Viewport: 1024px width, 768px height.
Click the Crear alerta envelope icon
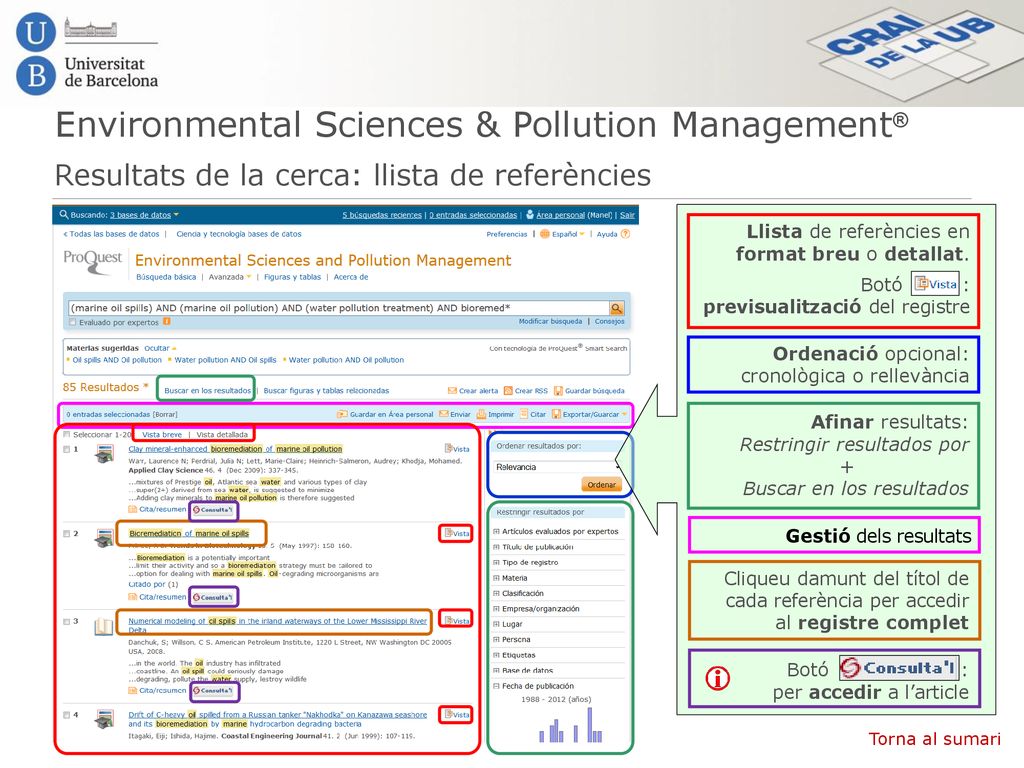pos(452,391)
